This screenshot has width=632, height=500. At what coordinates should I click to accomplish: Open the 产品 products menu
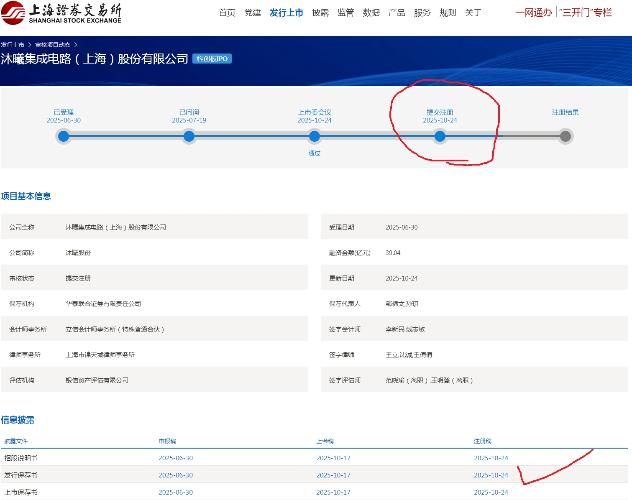click(397, 12)
